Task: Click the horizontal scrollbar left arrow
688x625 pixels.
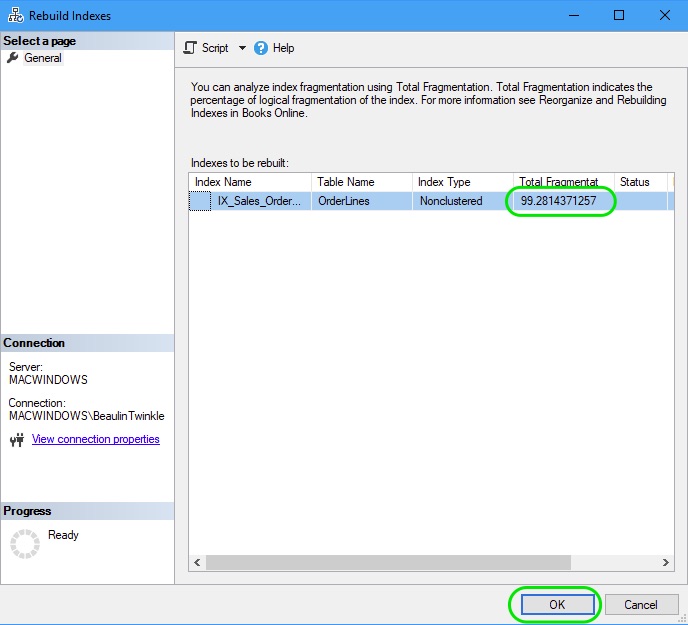Action: pyautogui.click(x=197, y=562)
